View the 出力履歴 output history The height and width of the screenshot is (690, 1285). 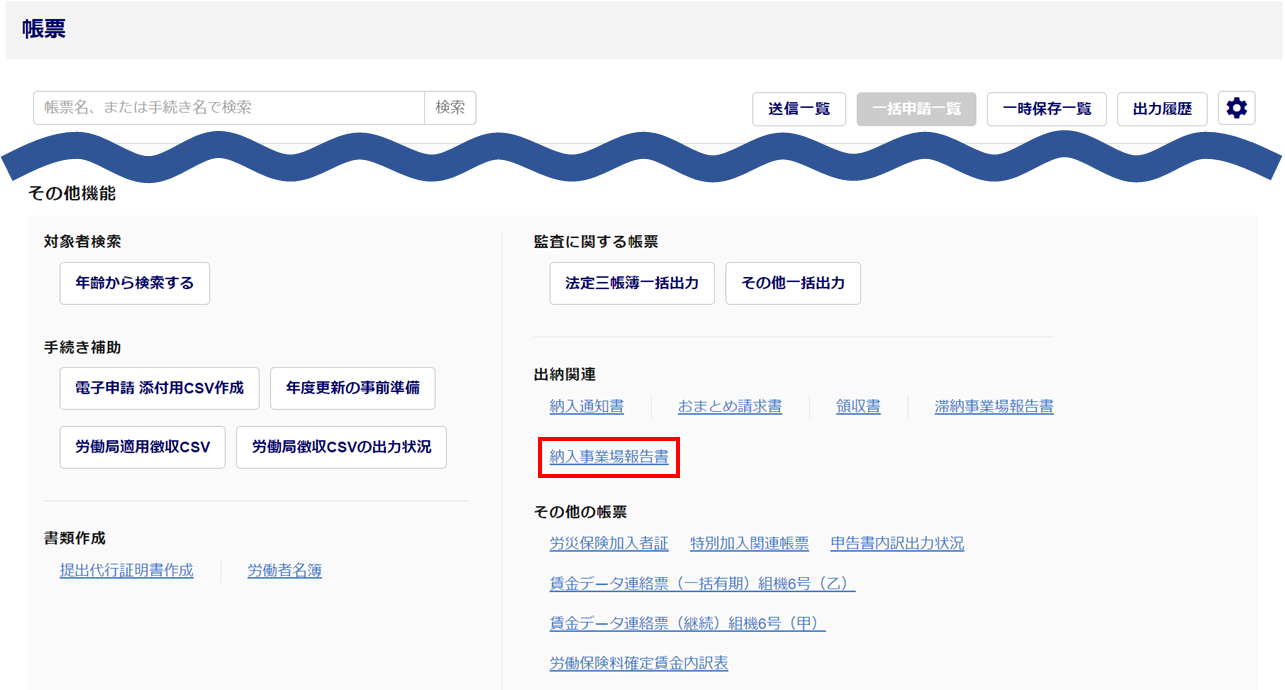pyautogui.click(x=1162, y=109)
